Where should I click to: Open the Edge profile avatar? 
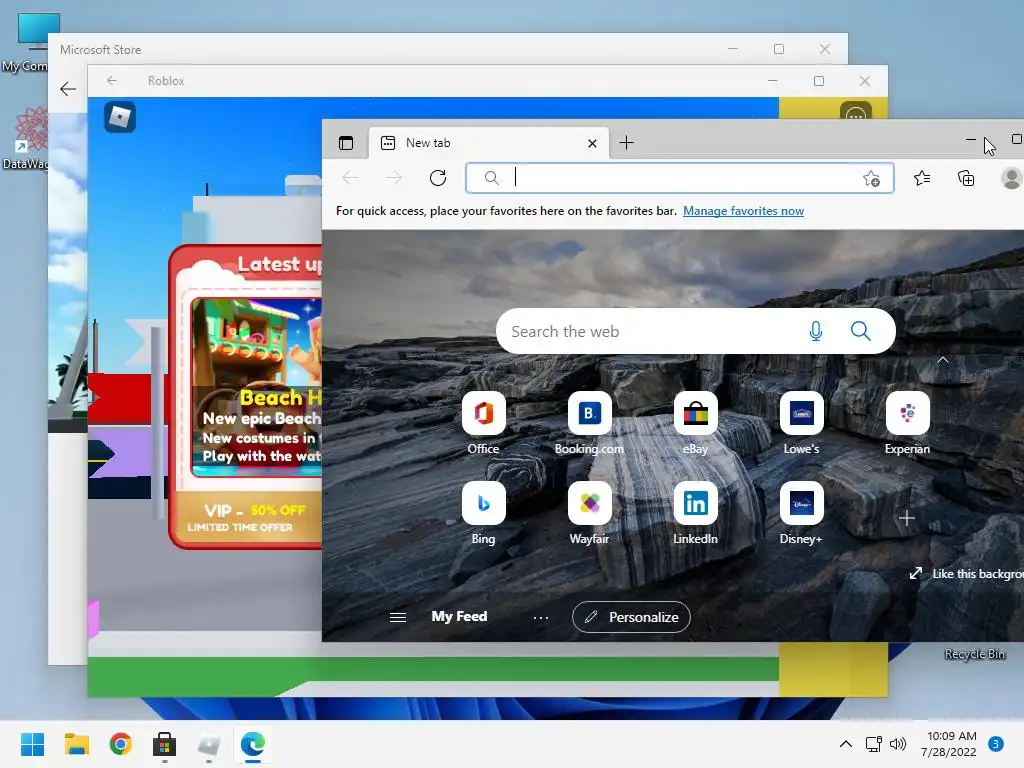click(1012, 178)
